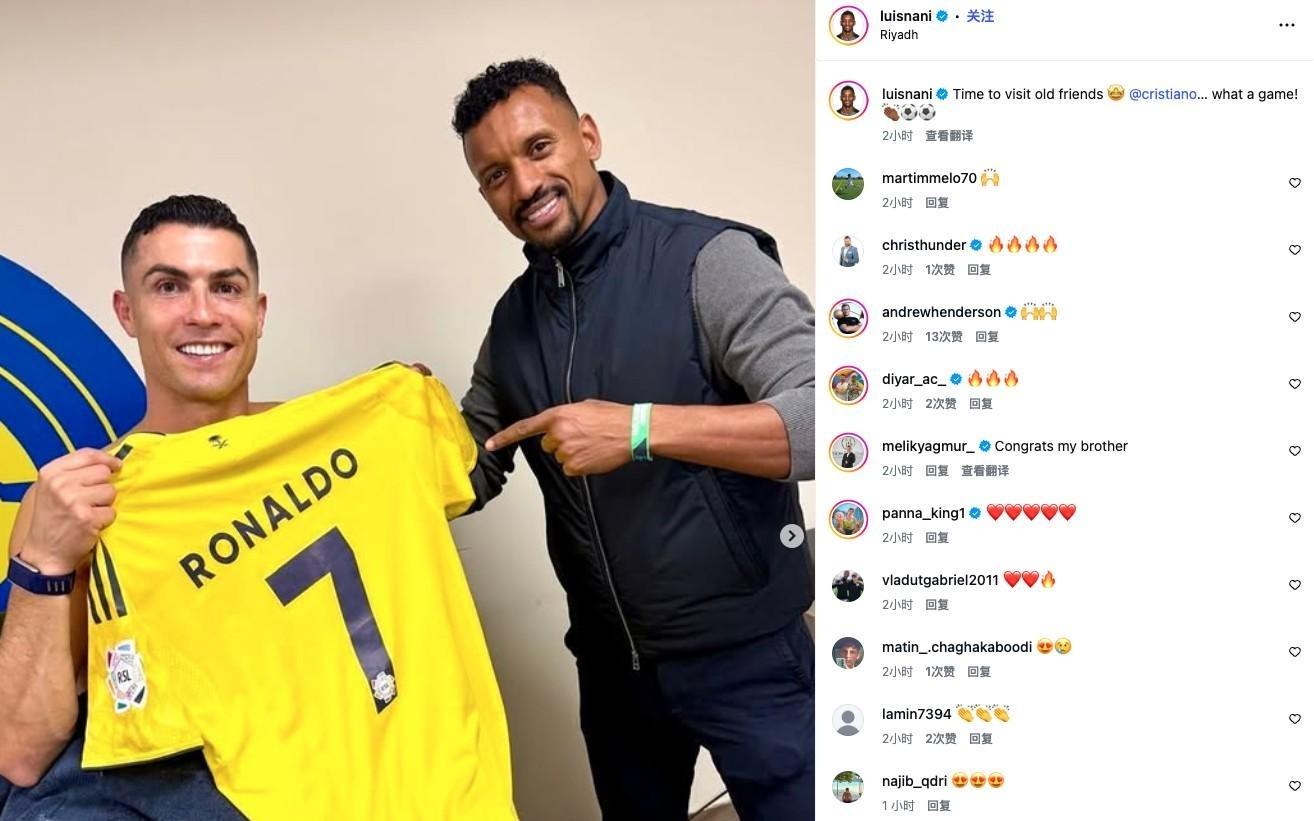Open the @cristiano mention link
The width and height of the screenshot is (1314, 821).
[x=1163, y=94]
